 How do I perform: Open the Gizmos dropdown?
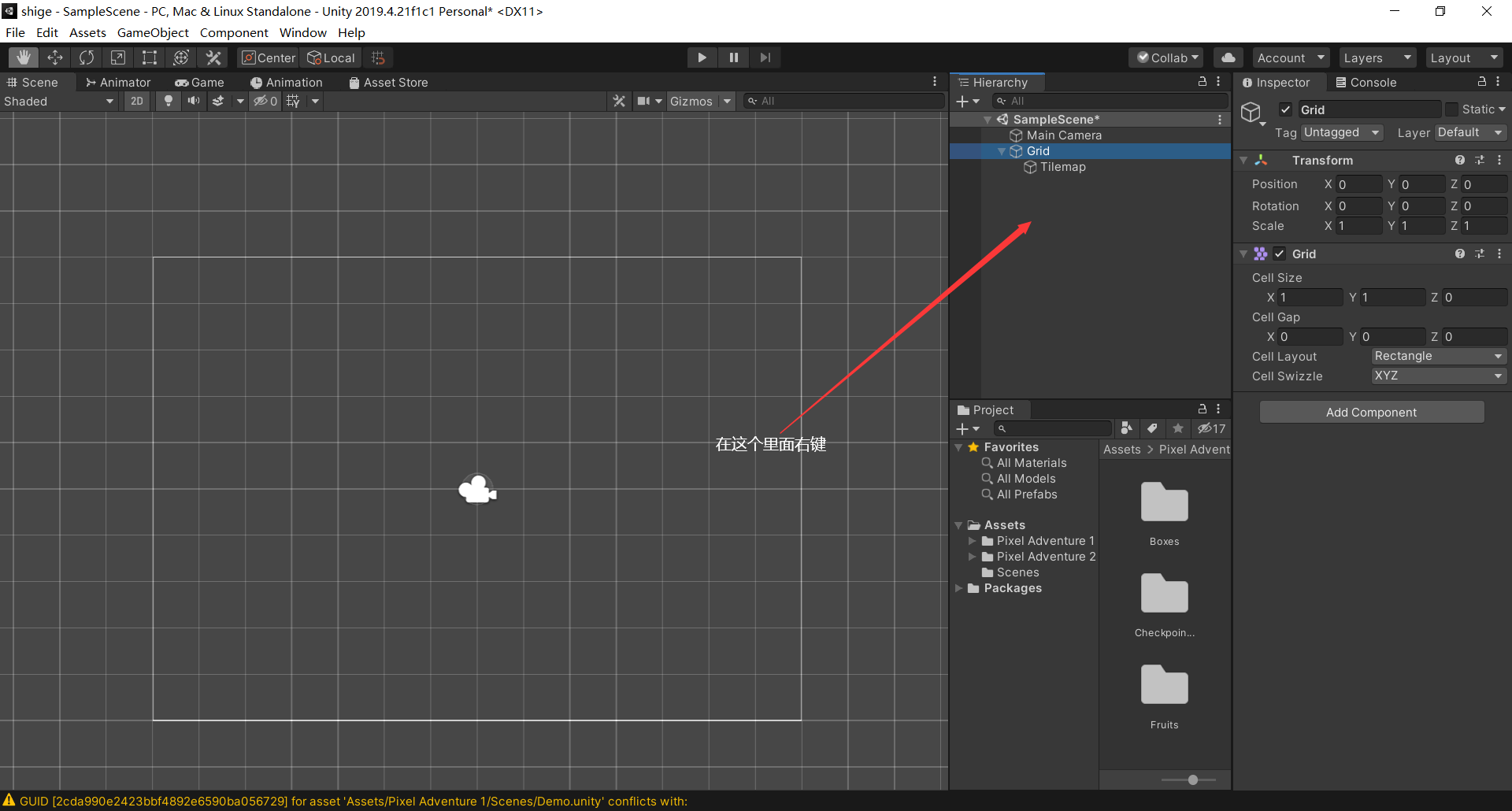pyautogui.click(x=700, y=101)
